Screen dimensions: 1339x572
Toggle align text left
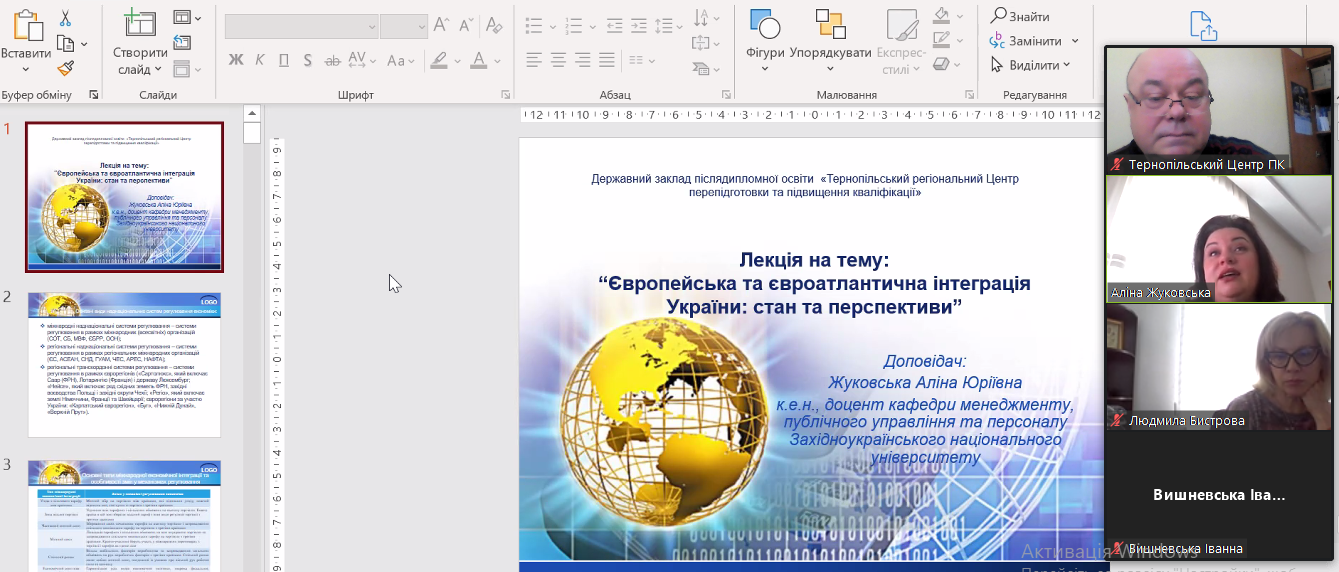(x=533, y=60)
